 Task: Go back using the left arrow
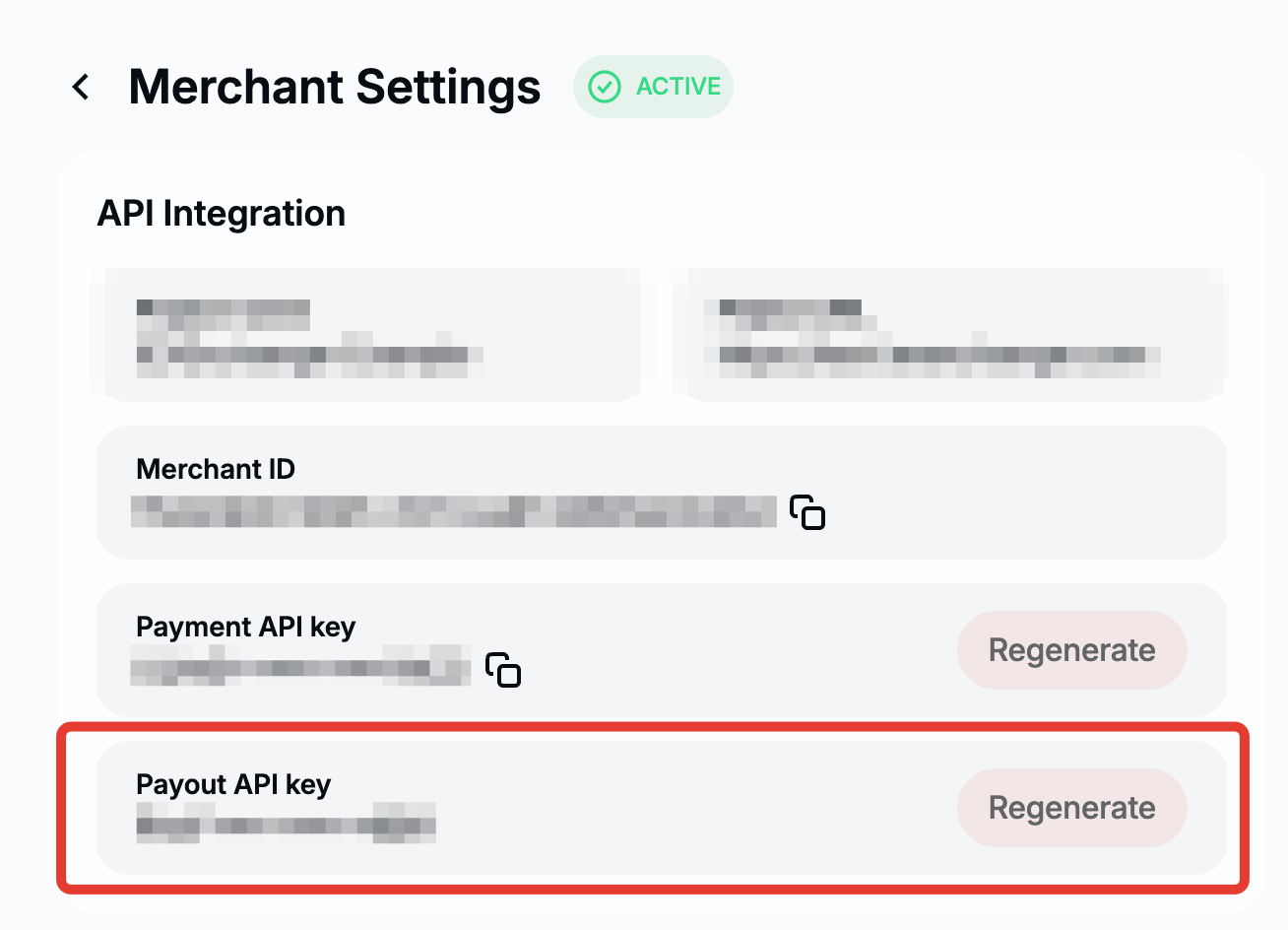coord(81,87)
